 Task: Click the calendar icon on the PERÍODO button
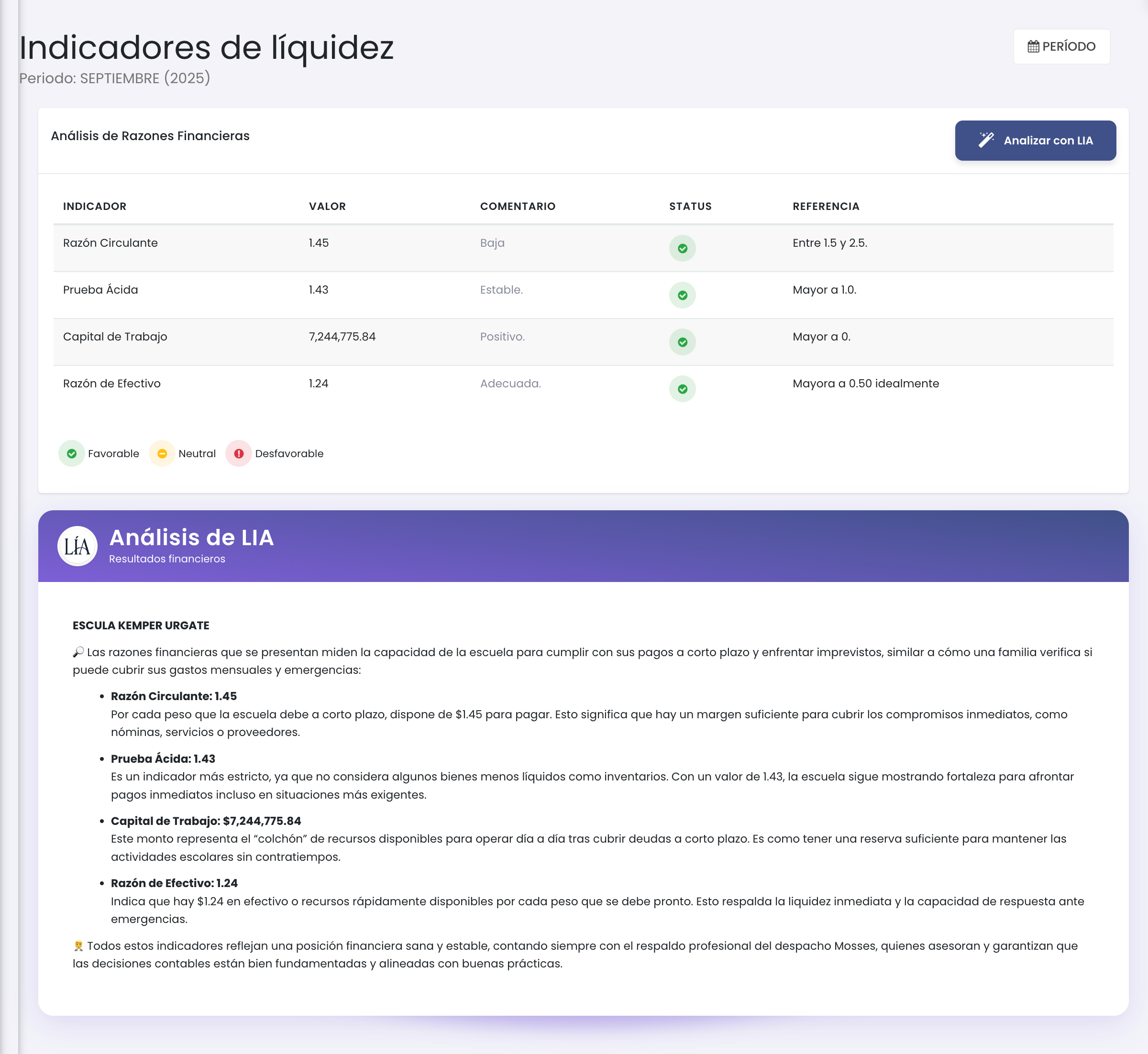pos(1033,46)
